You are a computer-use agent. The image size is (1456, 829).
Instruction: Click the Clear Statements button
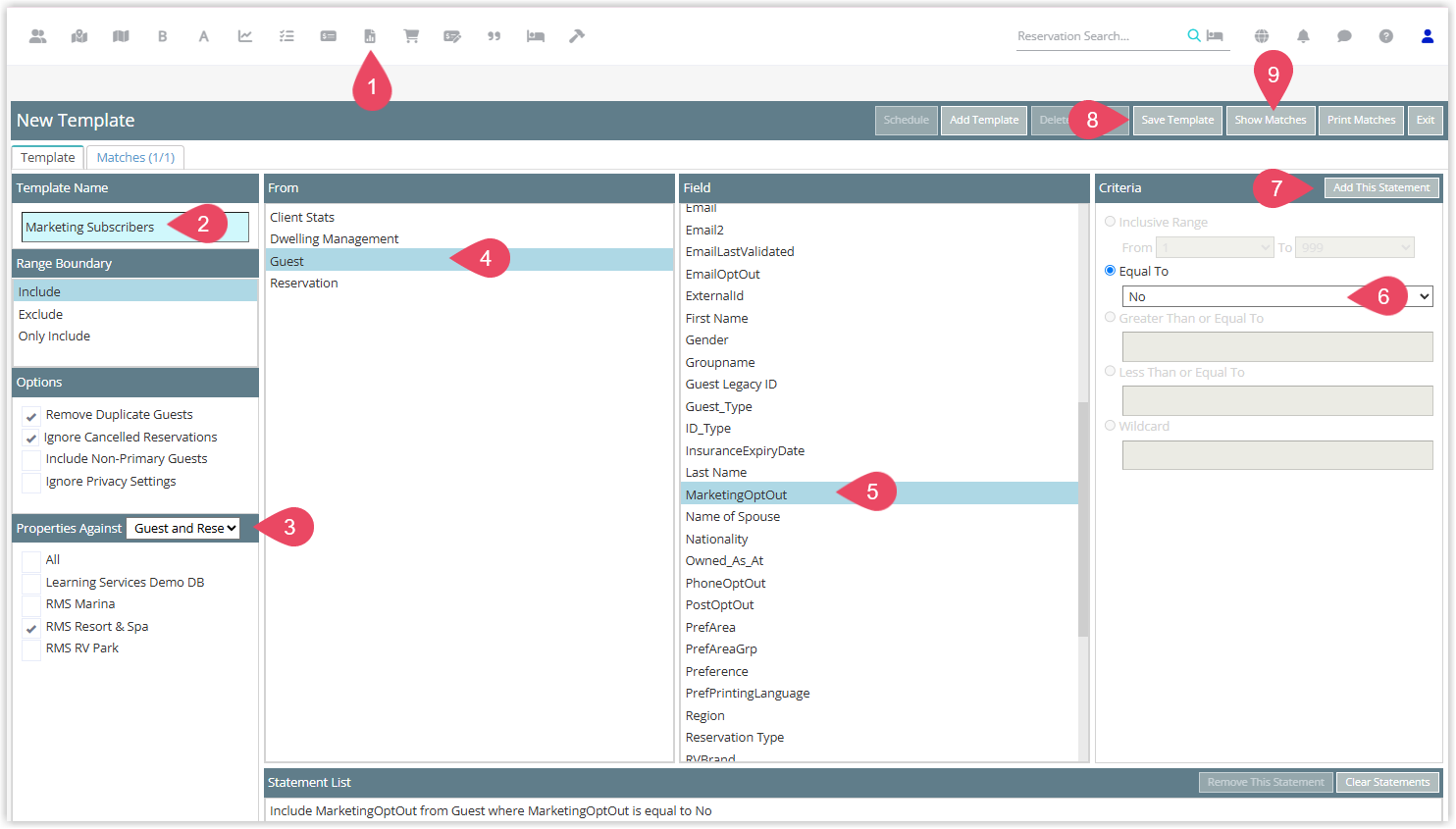click(x=1387, y=782)
